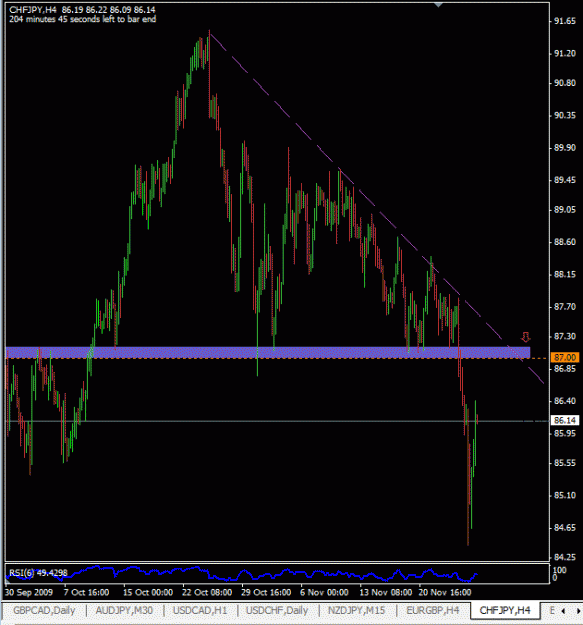Click the 13 Nov 08:00 time label
The image size is (583, 625).
(386, 592)
